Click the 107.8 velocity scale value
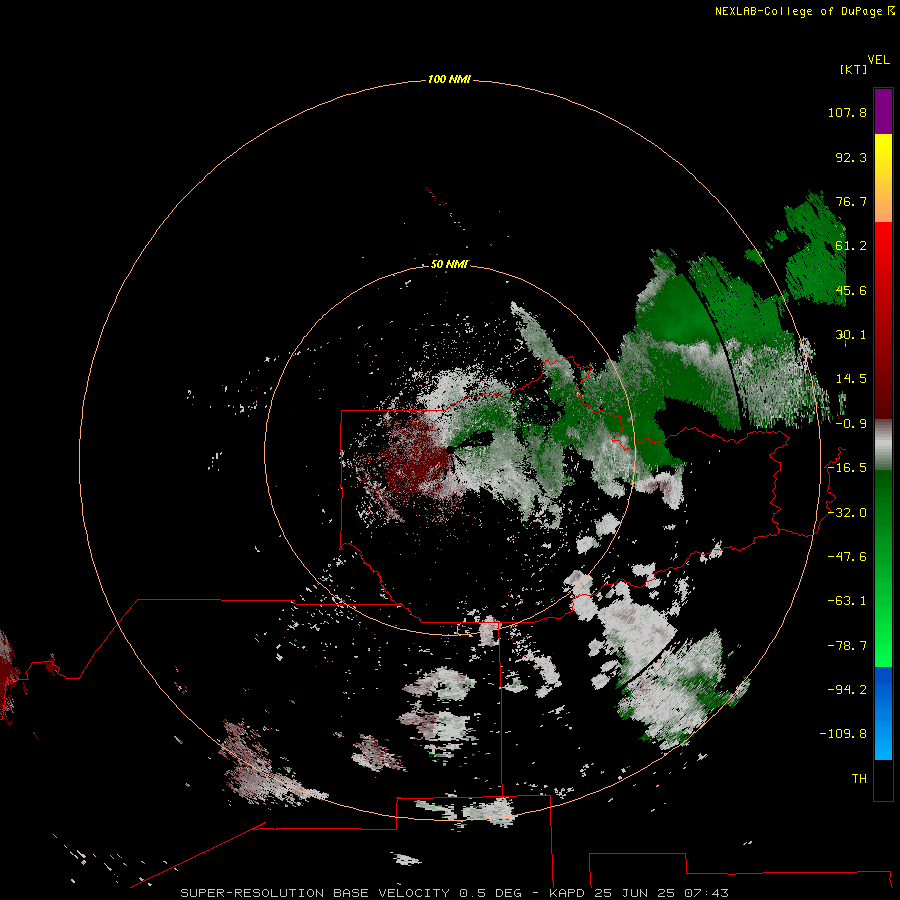Viewport: 900px width, 900px height. click(847, 112)
